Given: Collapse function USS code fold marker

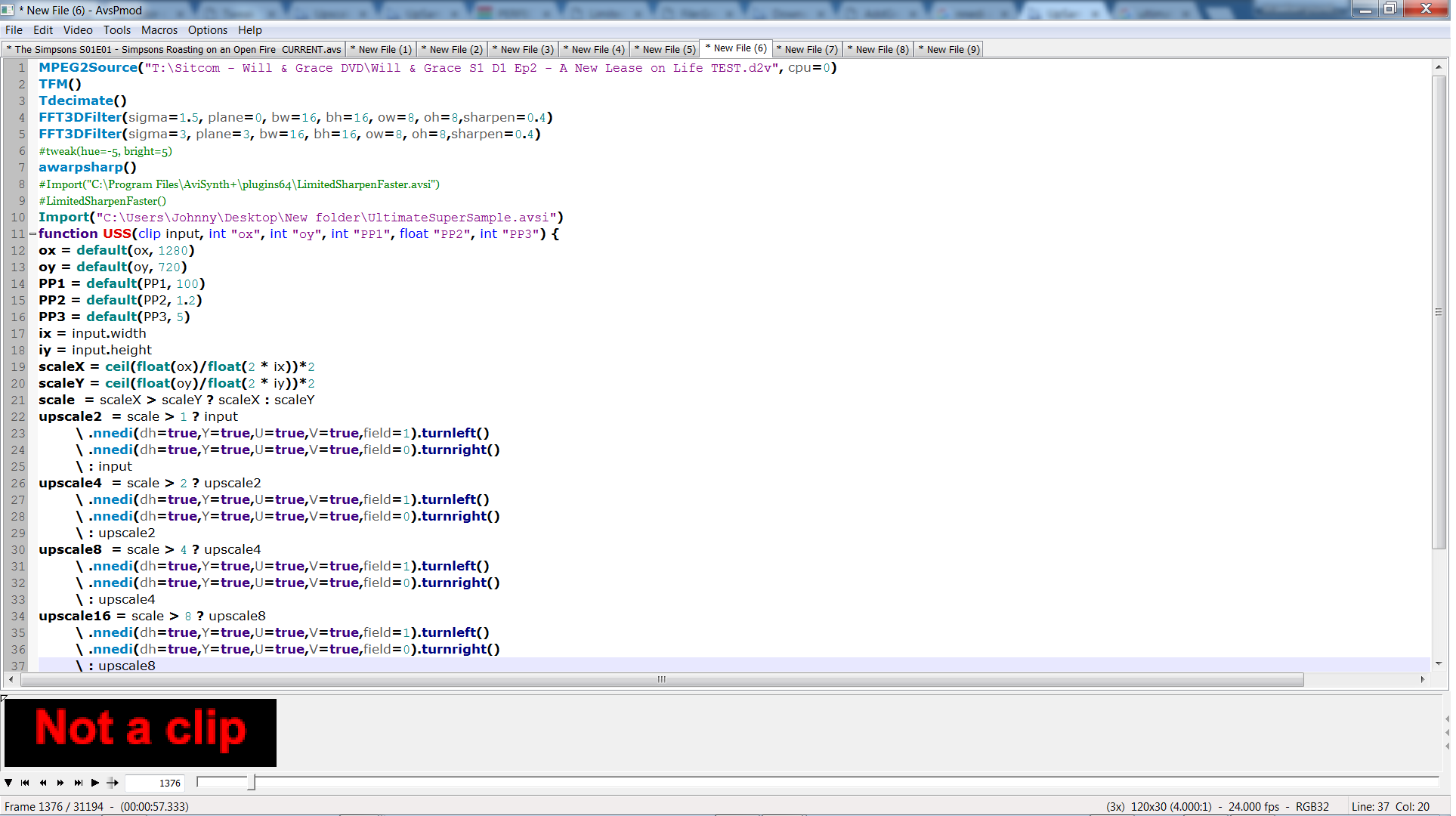Looking at the screenshot, I should 32,234.
